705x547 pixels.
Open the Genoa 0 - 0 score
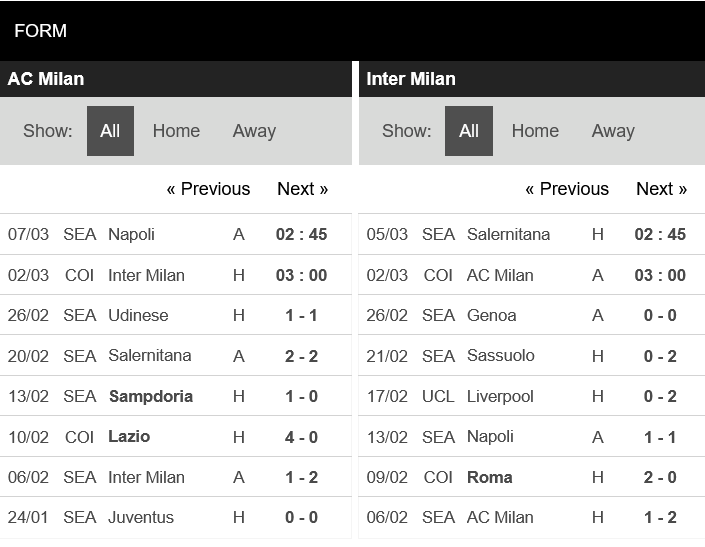tap(660, 315)
